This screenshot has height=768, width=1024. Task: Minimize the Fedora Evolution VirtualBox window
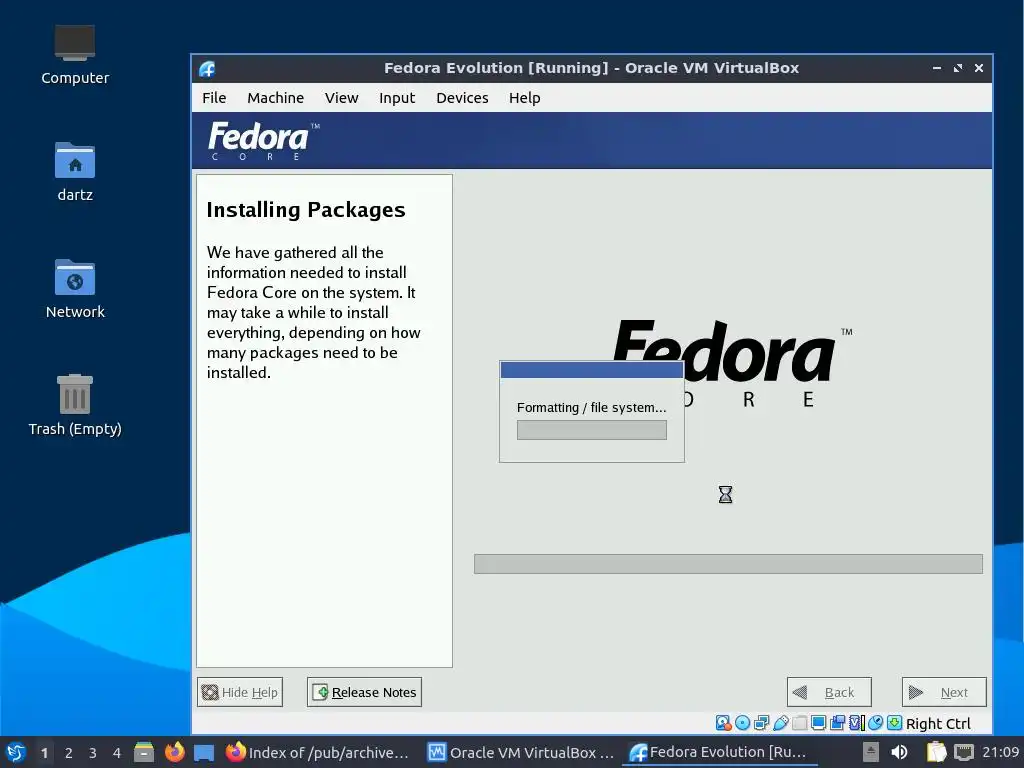[x=936, y=68]
